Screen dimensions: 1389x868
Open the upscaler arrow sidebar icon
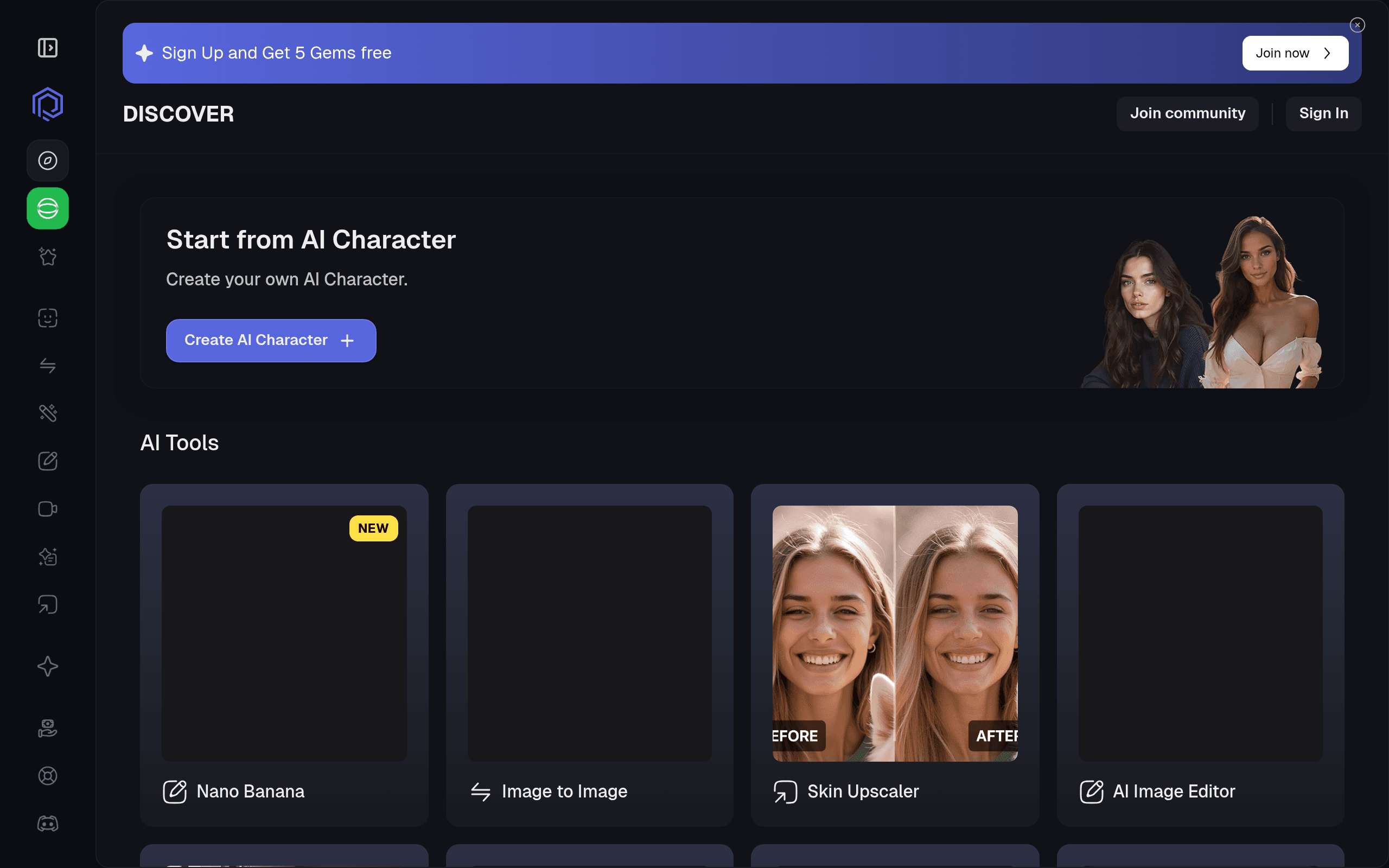click(x=48, y=604)
